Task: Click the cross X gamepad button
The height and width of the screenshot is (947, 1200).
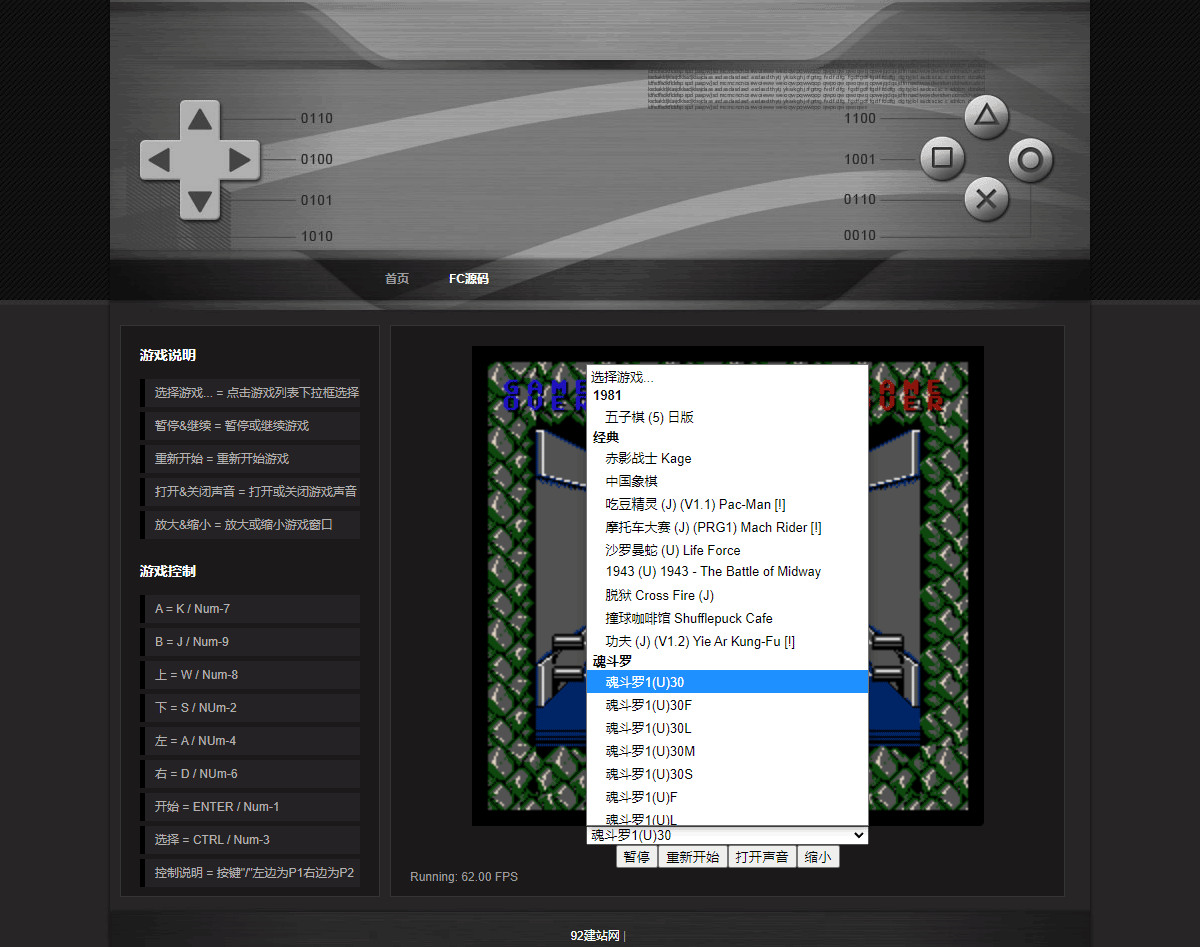Action: [986, 199]
